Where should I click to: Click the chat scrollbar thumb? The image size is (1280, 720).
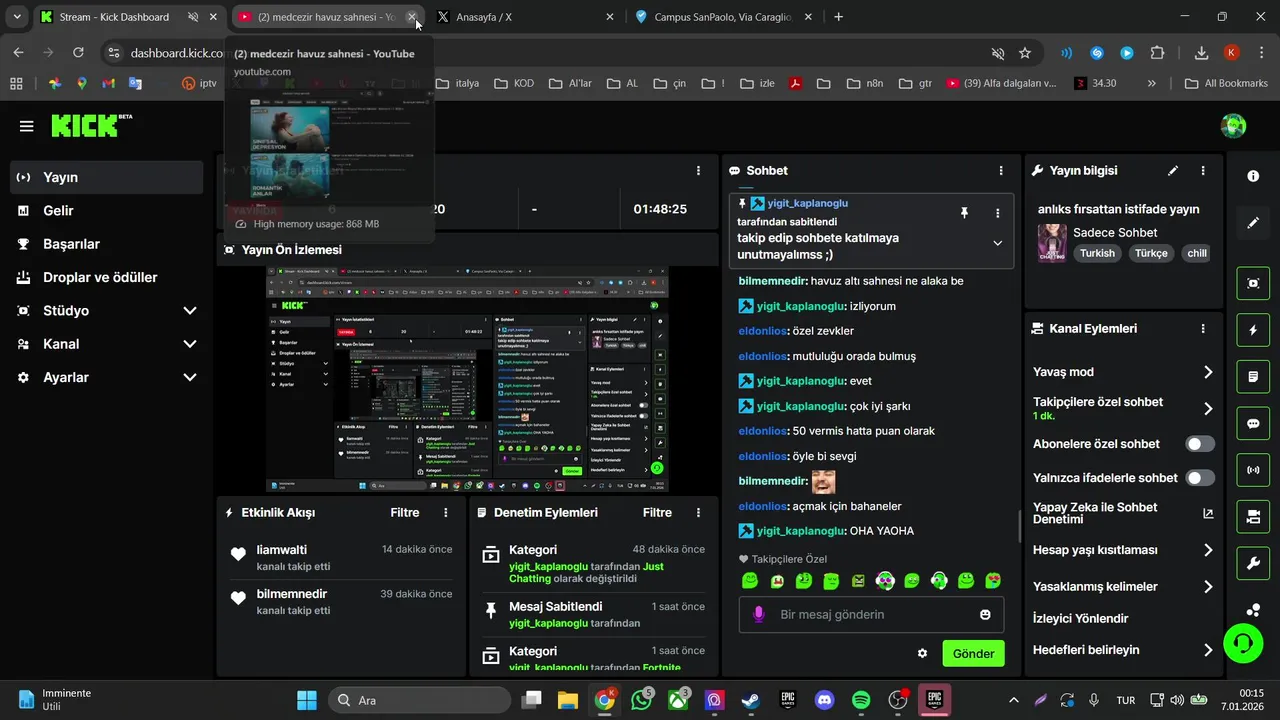1019,525
